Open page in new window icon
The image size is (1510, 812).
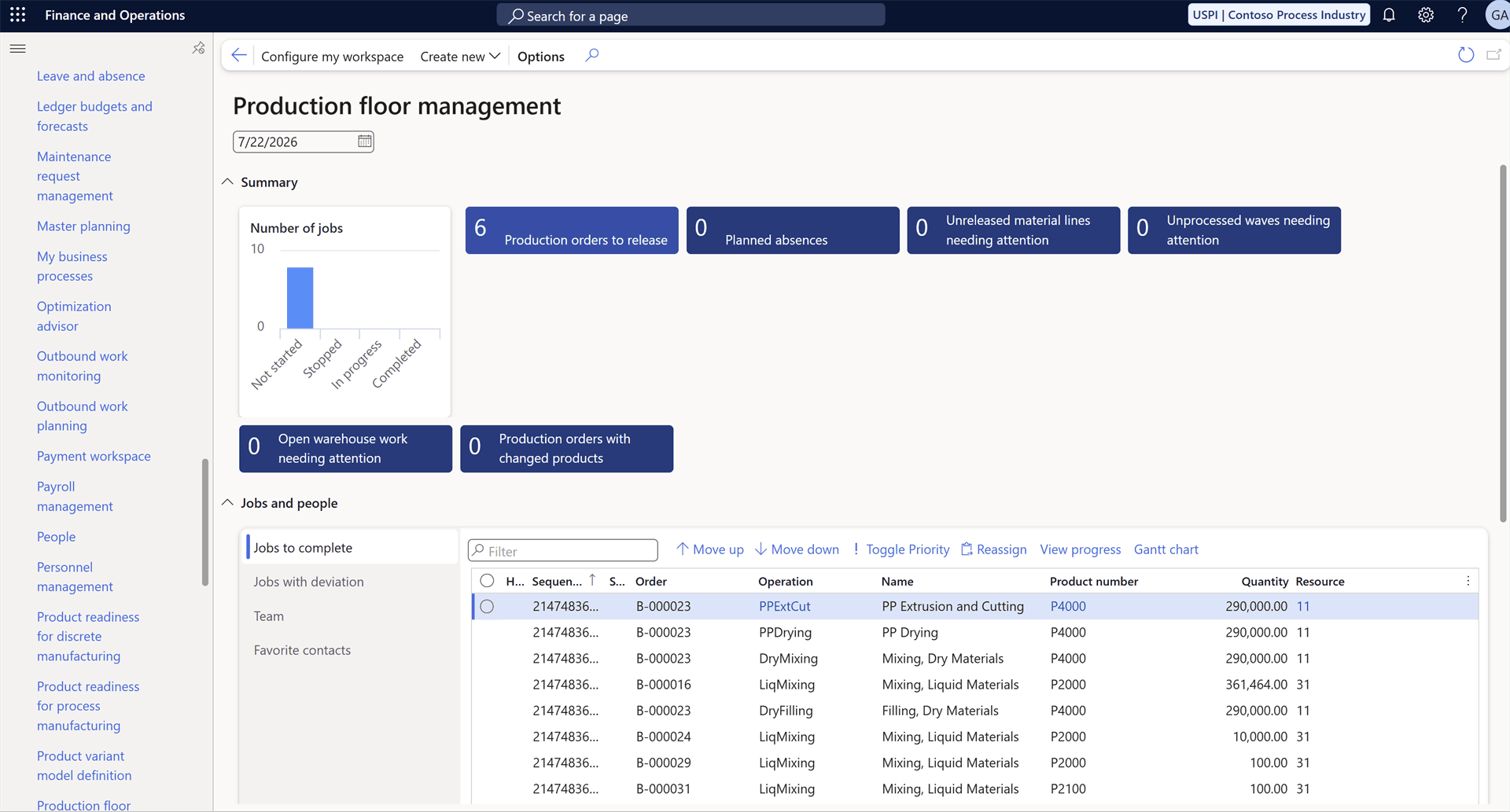(1493, 55)
